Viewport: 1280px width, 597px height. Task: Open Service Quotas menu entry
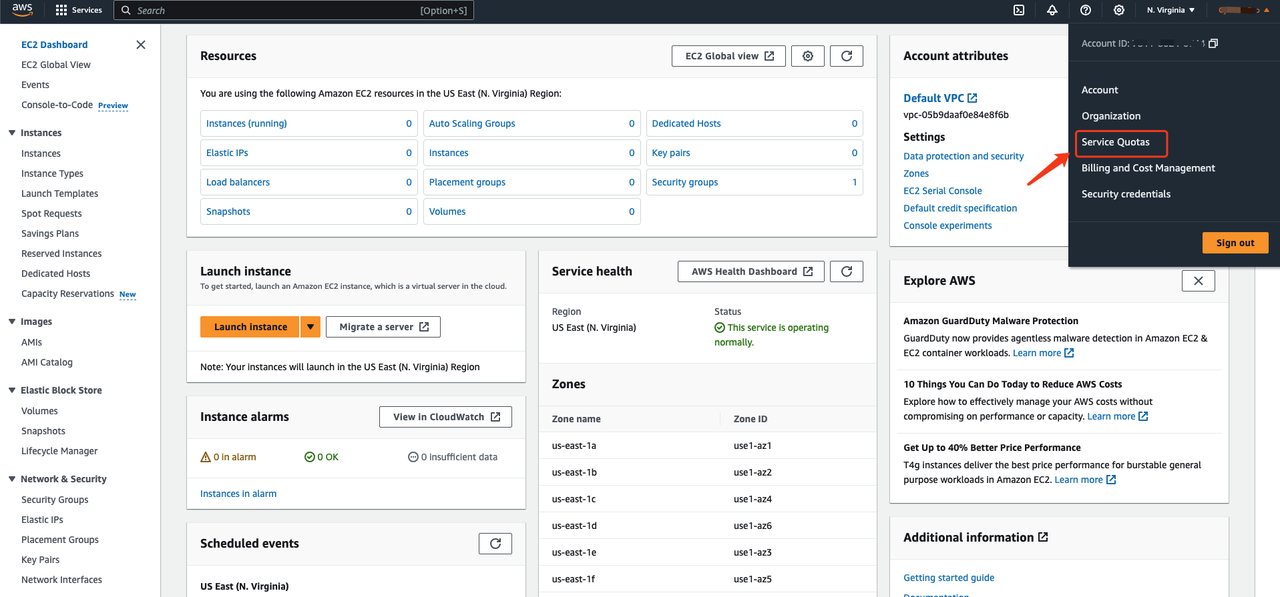[1116, 142]
